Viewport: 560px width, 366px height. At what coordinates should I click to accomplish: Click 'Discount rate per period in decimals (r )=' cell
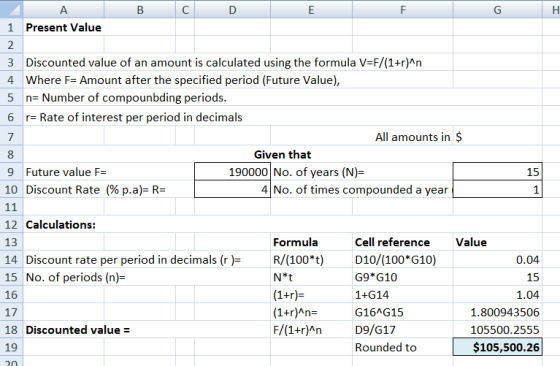[x=133, y=260]
